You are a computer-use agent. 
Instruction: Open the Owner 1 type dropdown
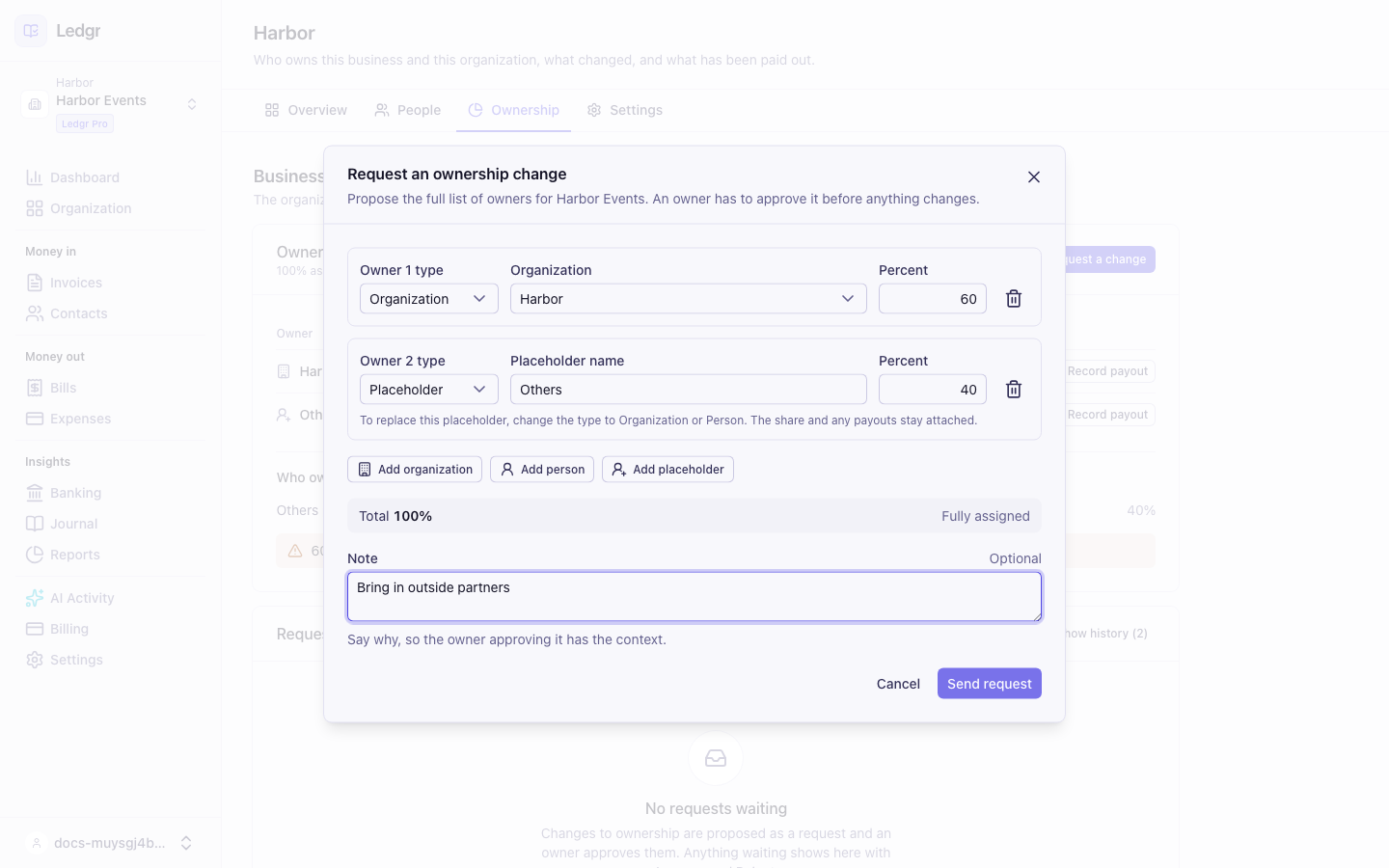pyautogui.click(x=429, y=299)
